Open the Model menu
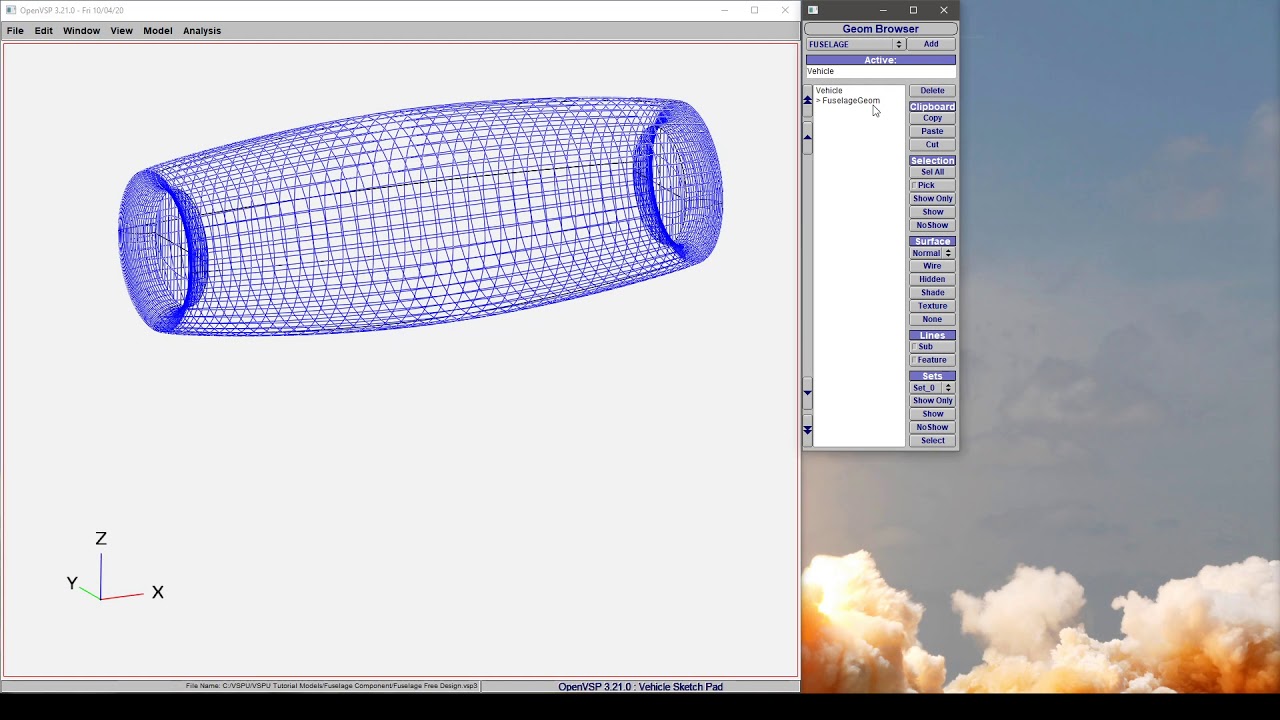 click(158, 31)
